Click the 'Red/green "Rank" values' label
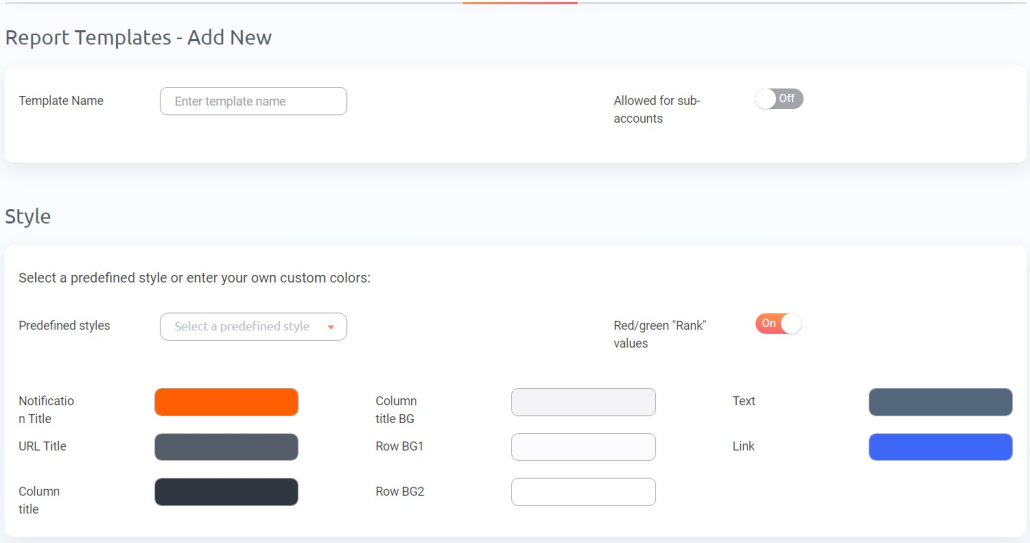This screenshot has height=543, width=1030. [660, 334]
